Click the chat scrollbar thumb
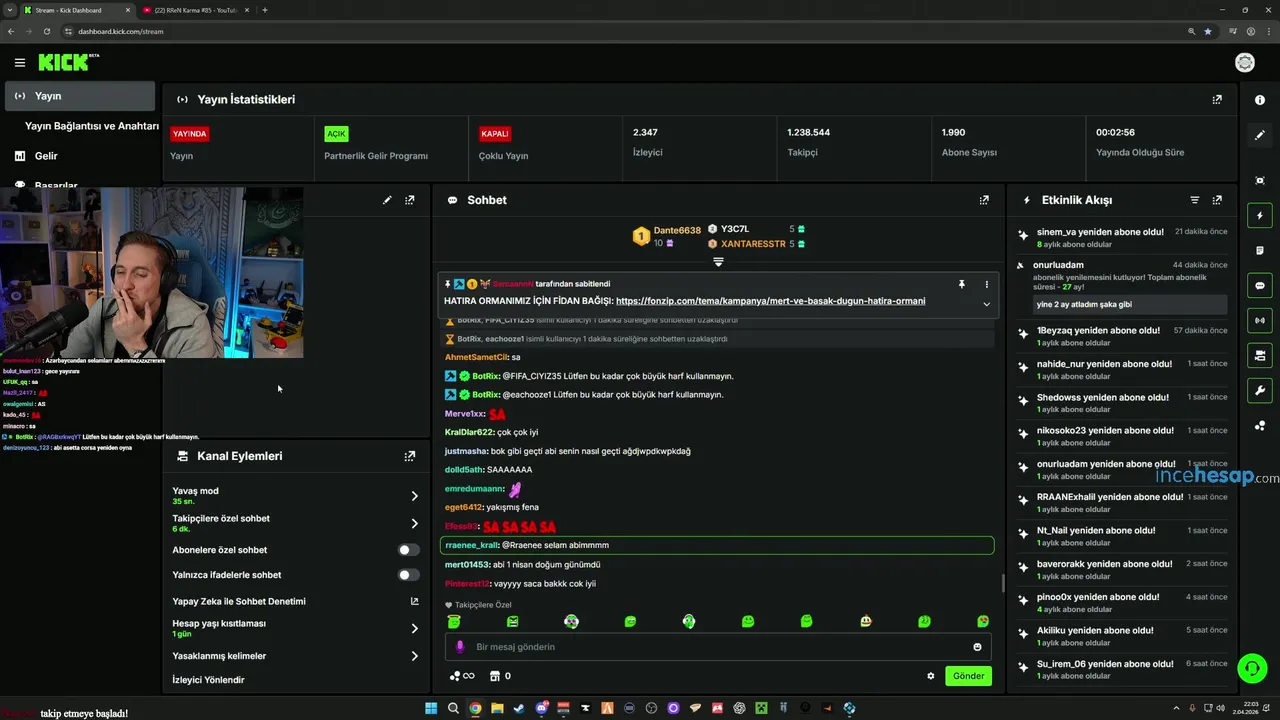Screen dimensions: 1280x720 (1003, 583)
